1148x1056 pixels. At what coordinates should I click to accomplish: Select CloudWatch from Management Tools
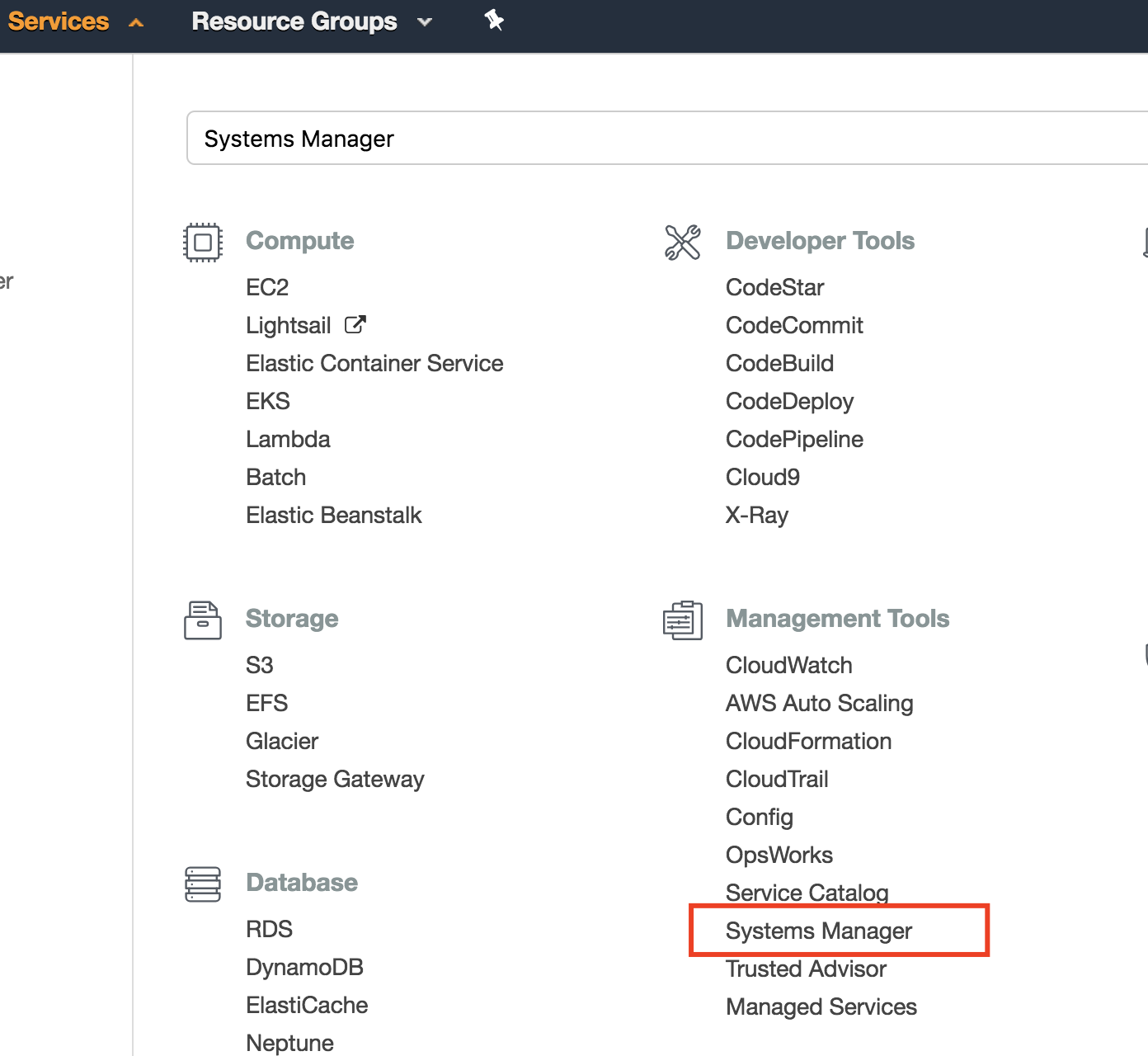(x=788, y=665)
